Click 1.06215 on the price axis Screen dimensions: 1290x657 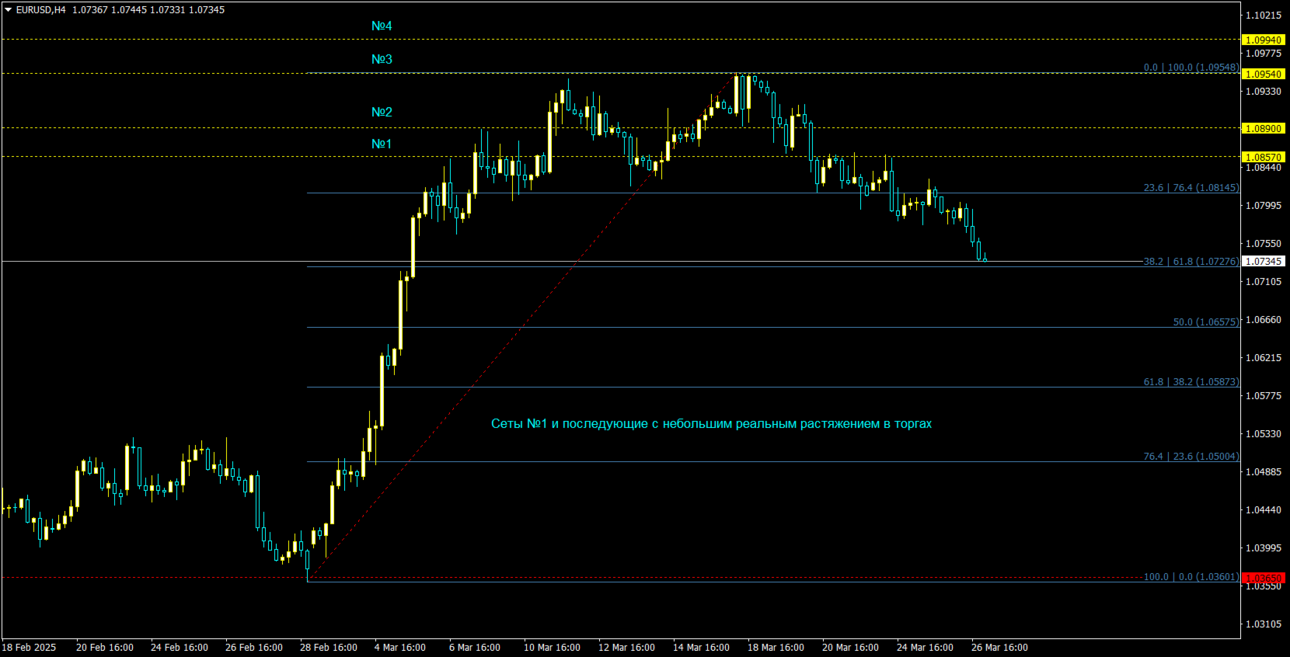1264,358
